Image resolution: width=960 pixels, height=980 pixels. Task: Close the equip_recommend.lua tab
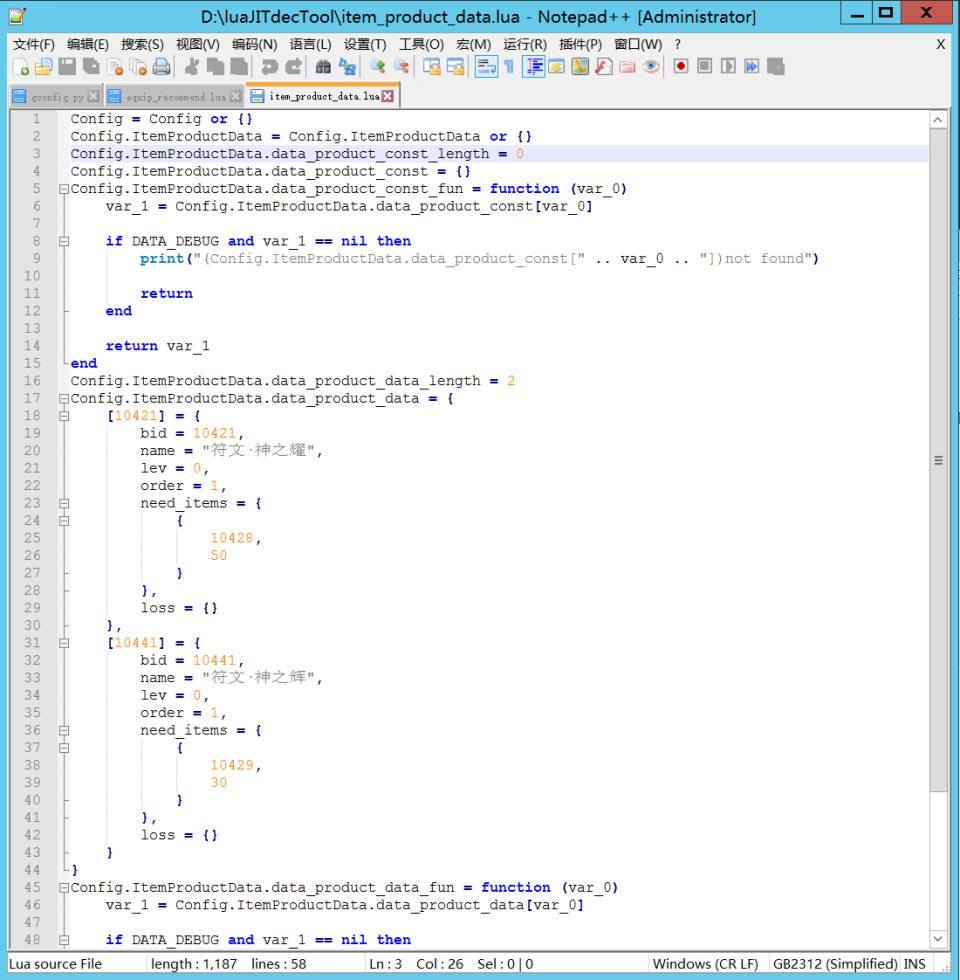coord(236,96)
